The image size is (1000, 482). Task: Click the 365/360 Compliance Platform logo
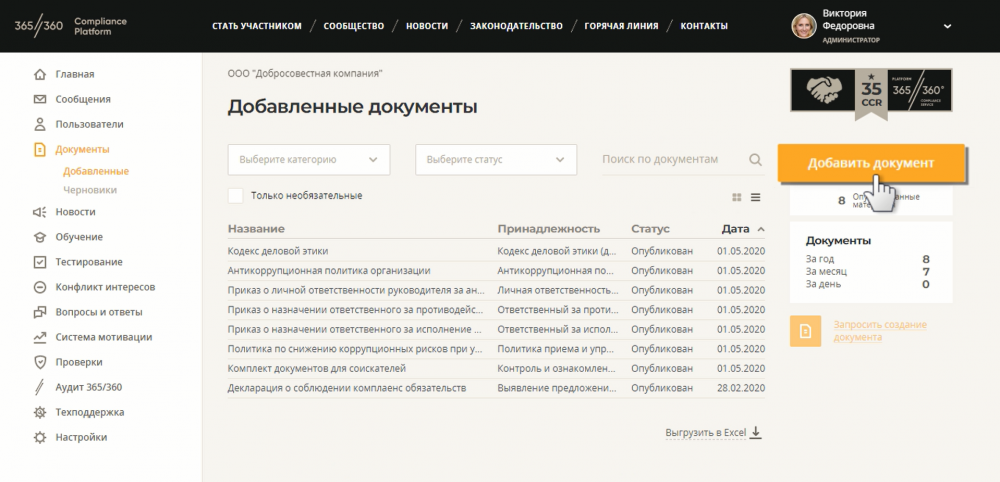71,26
